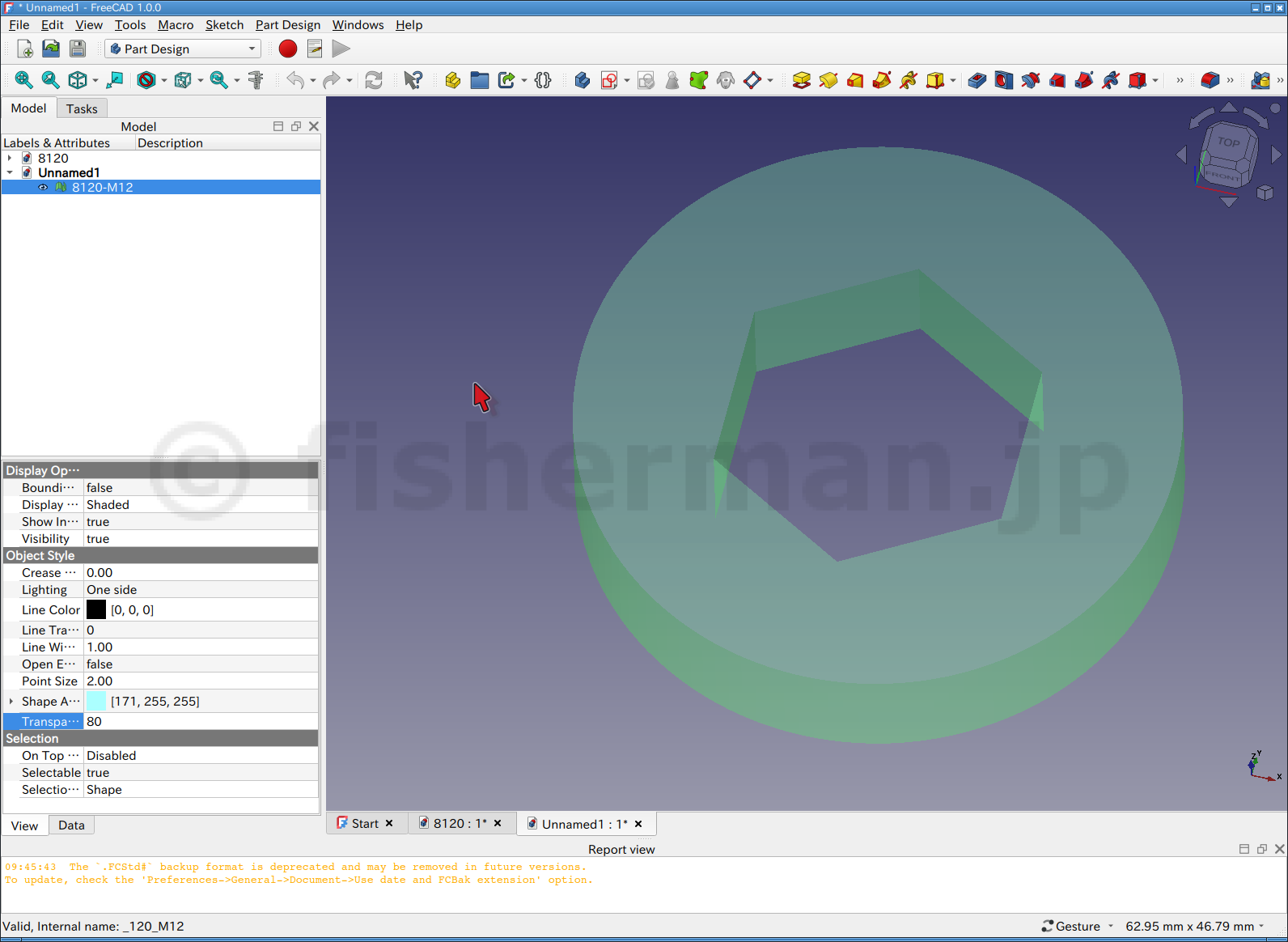Expand the Shape Appearance property
The image size is (1288, 942).
tap(11, 701)
